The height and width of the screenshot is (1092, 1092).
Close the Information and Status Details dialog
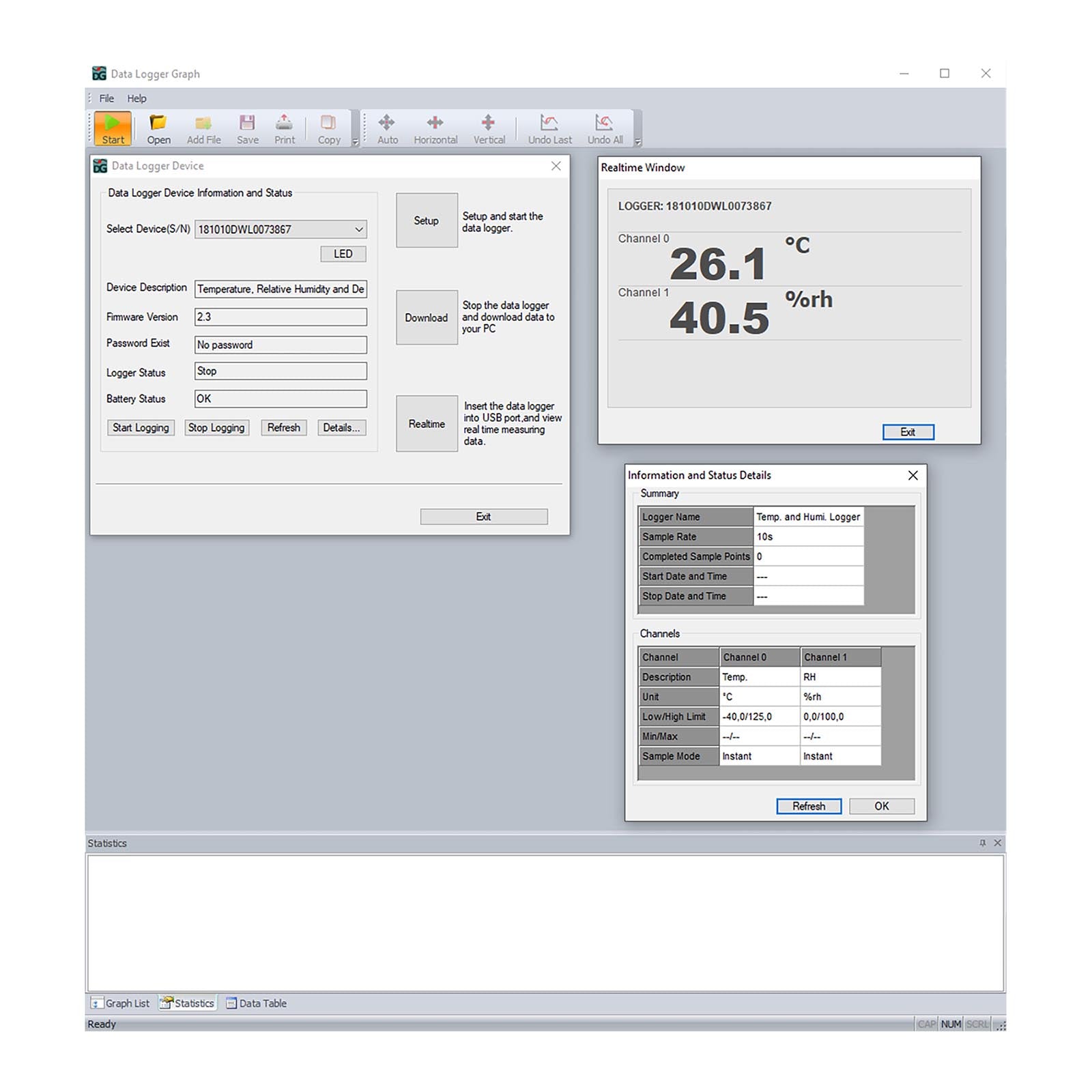913,475
